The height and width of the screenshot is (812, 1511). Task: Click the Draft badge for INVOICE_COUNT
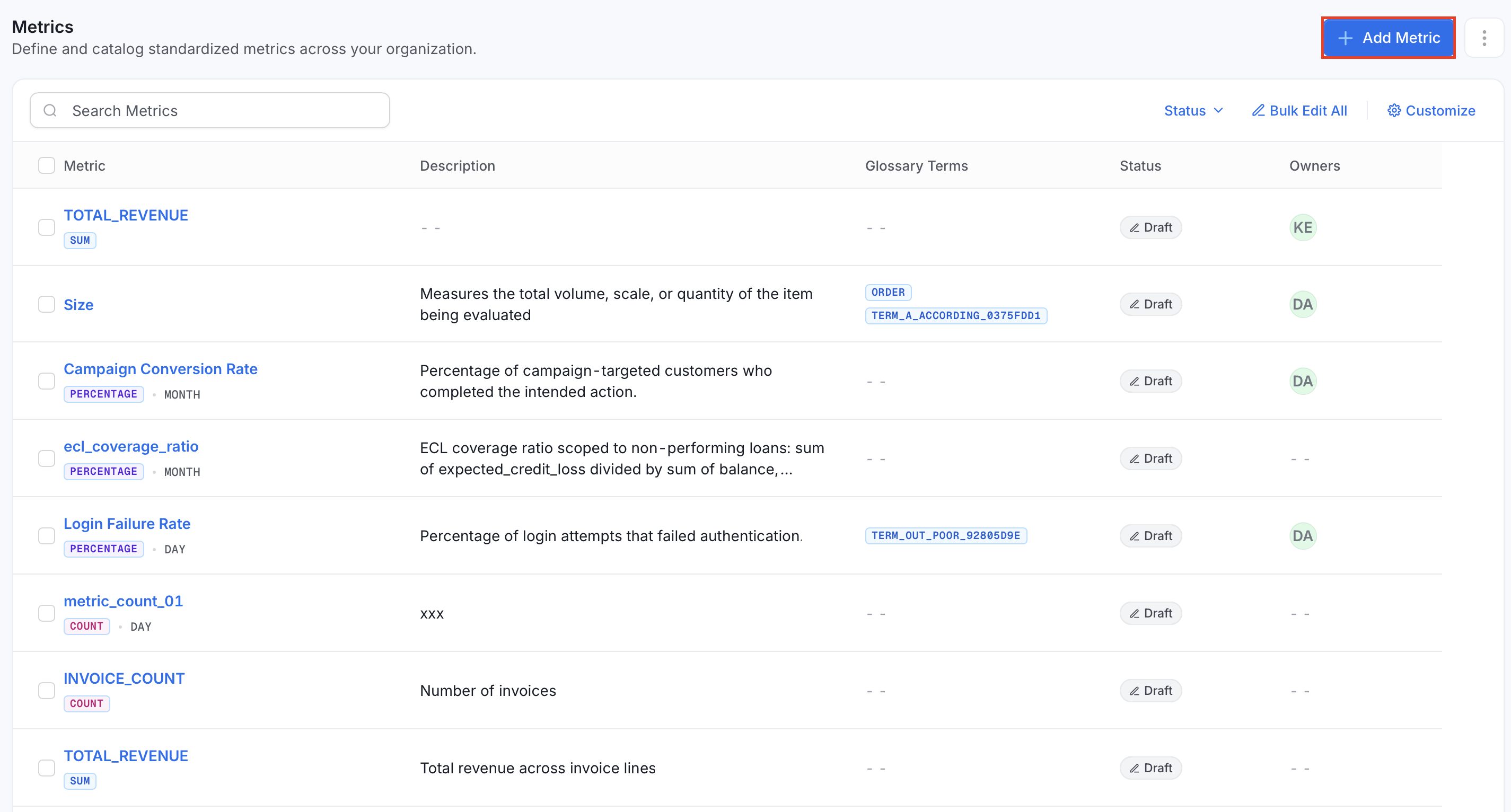point(1150,691)
